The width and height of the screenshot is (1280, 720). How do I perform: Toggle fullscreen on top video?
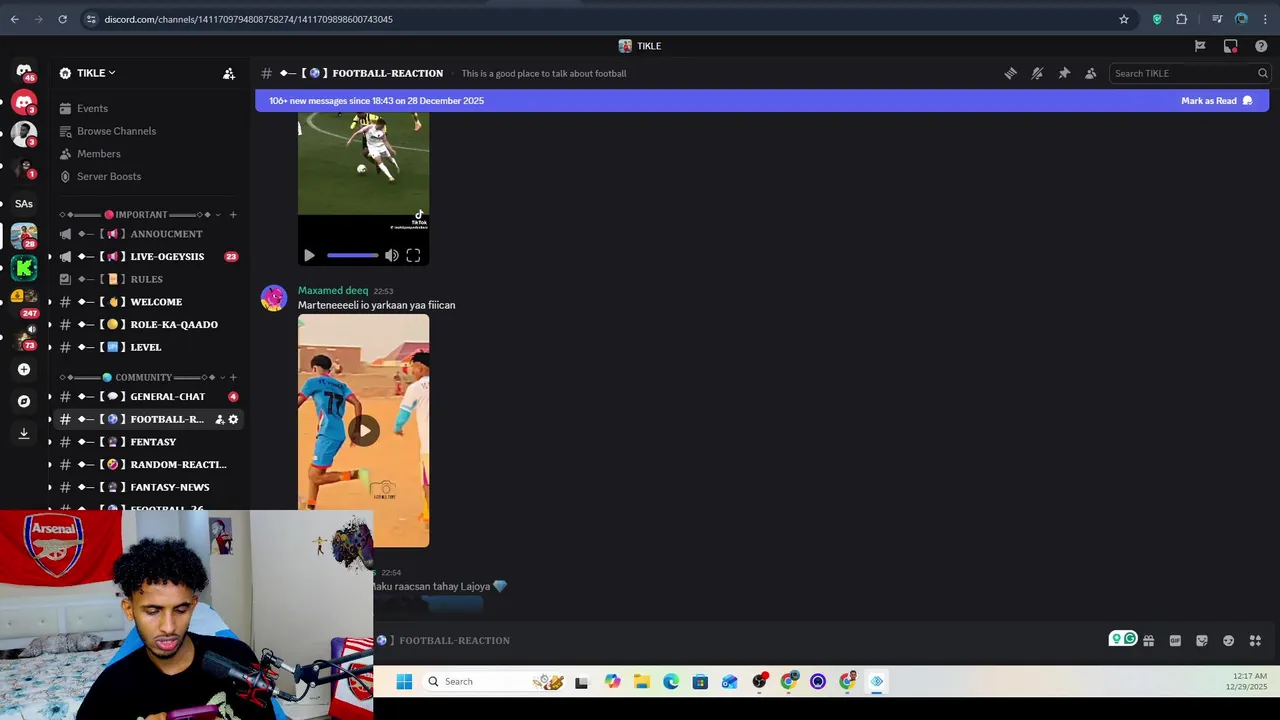413,256
